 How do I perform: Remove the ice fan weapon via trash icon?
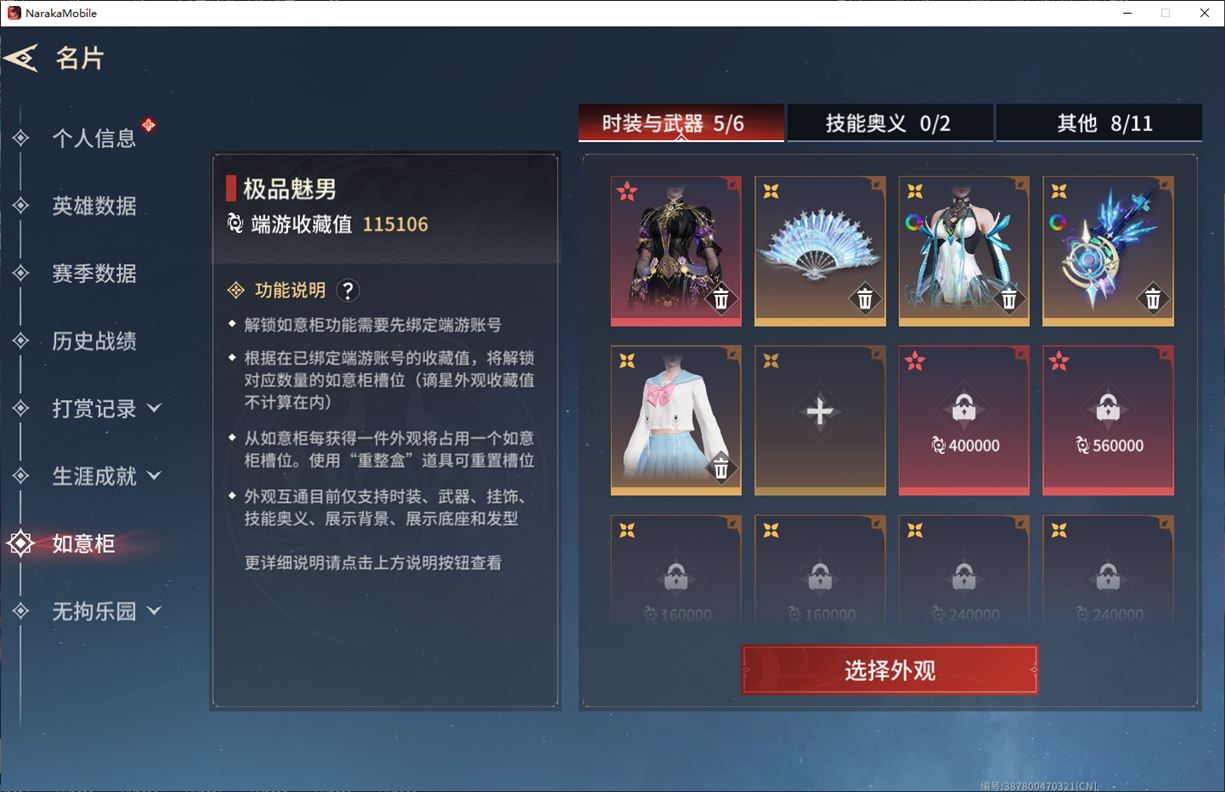click(x=865, y=298)
